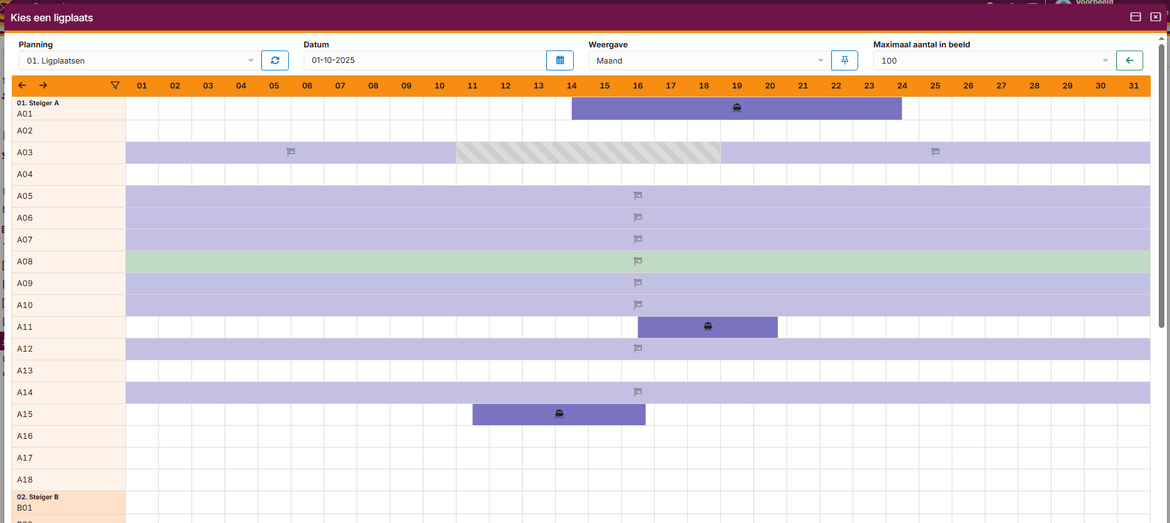Screen dimensions: 1170x523
Task: Open the filter funnel in header
Action: click(x=115, y=86)
